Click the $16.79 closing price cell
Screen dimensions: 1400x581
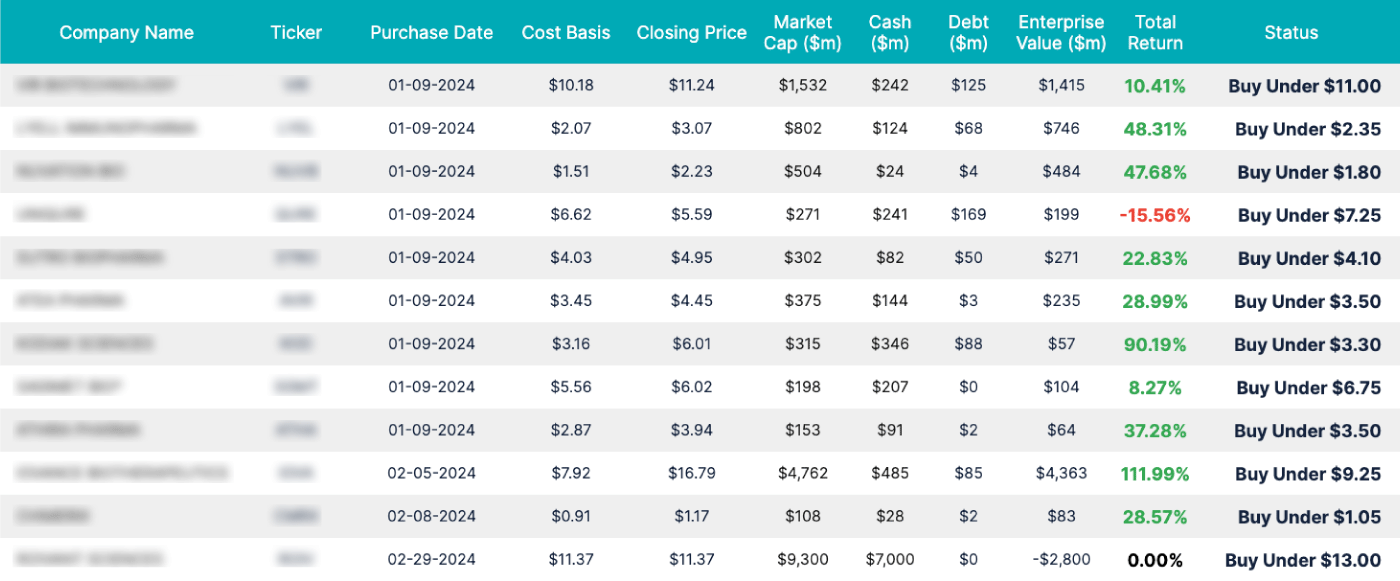[691, 474]
